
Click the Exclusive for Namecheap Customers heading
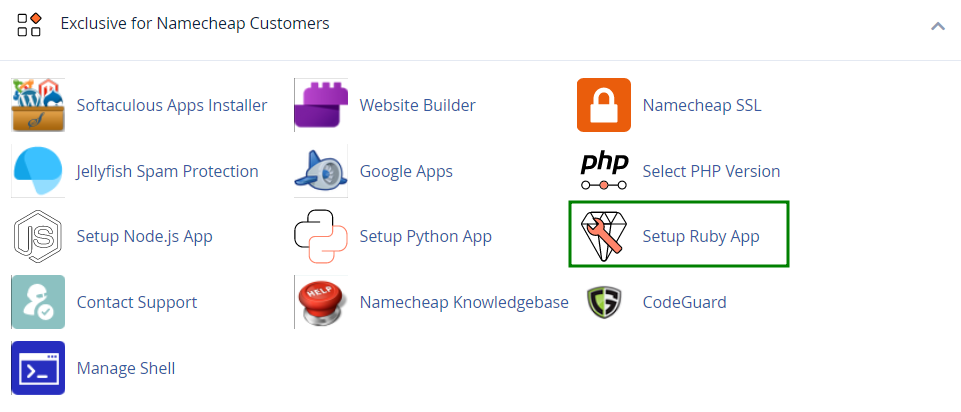[195, 23]
